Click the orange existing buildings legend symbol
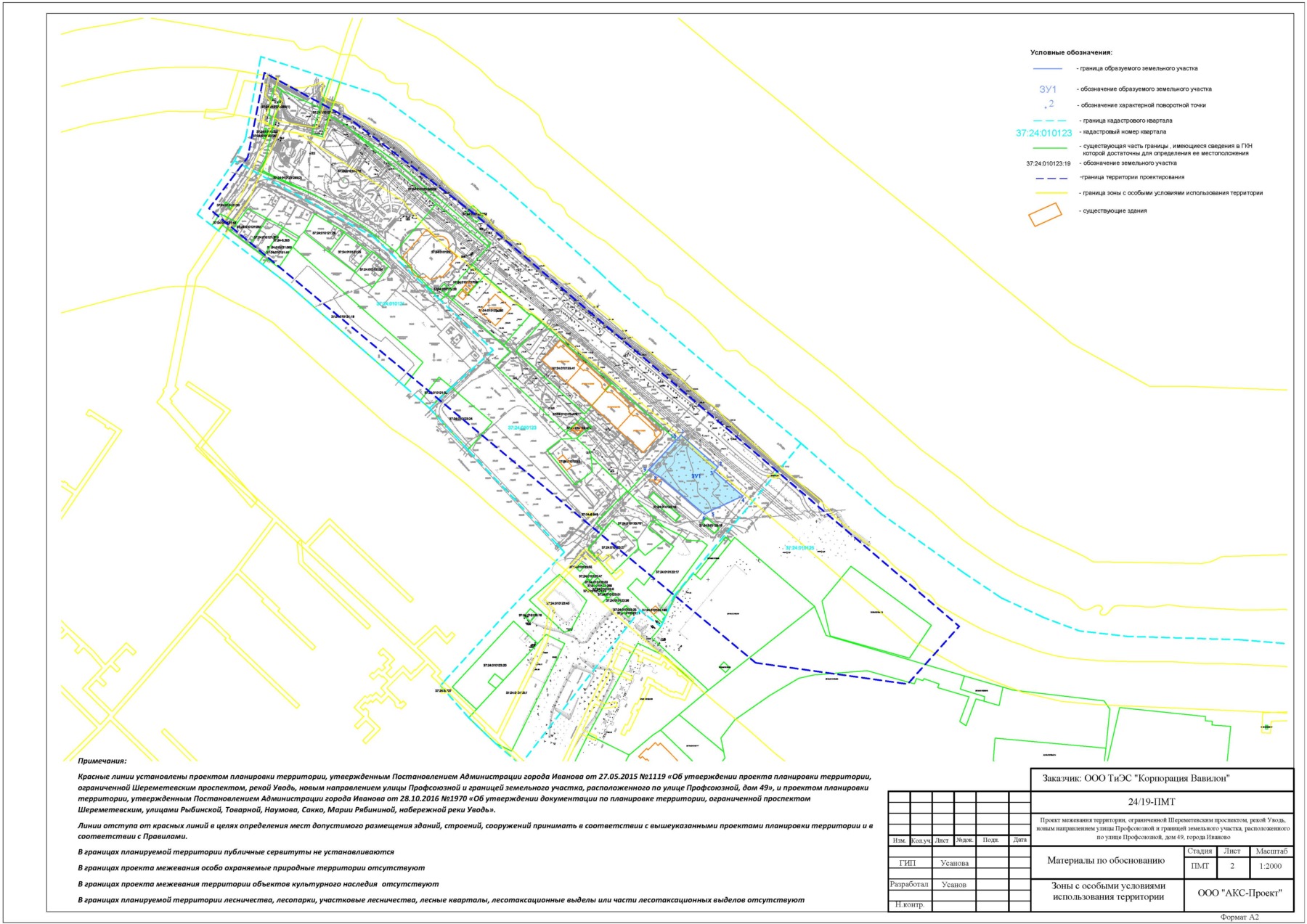The image size is (1307, 924). (x=1045, y=214)
